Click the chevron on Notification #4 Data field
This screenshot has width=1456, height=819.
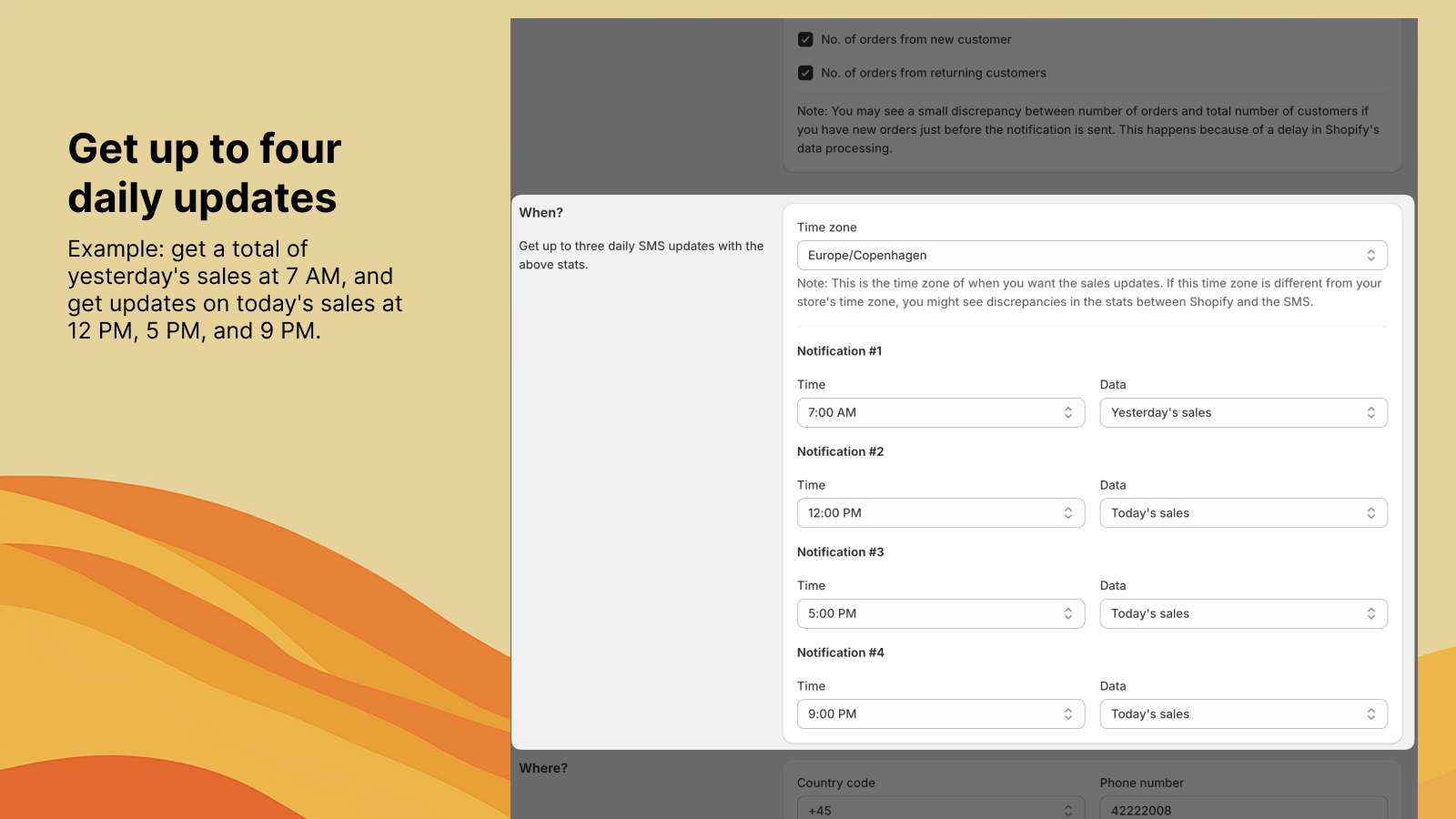tap(1371, 713)
